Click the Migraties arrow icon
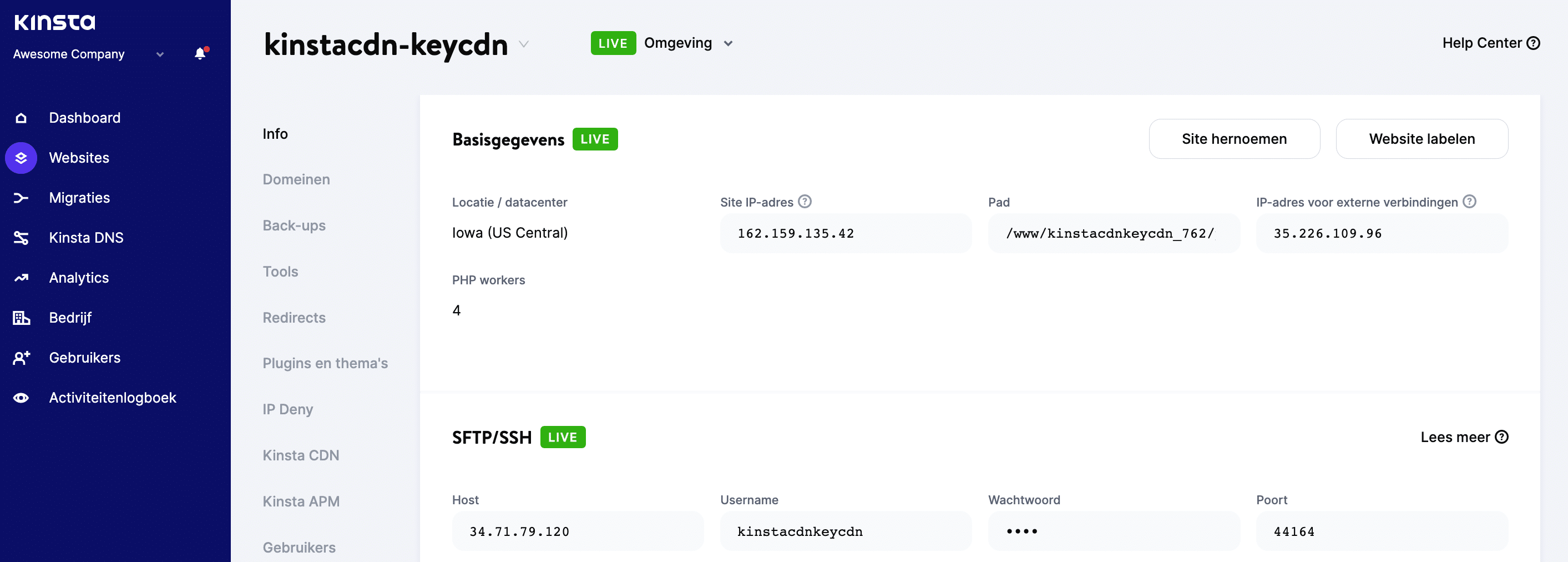The height and width of the screenshot is (562, 1568). tap(21, 197)
